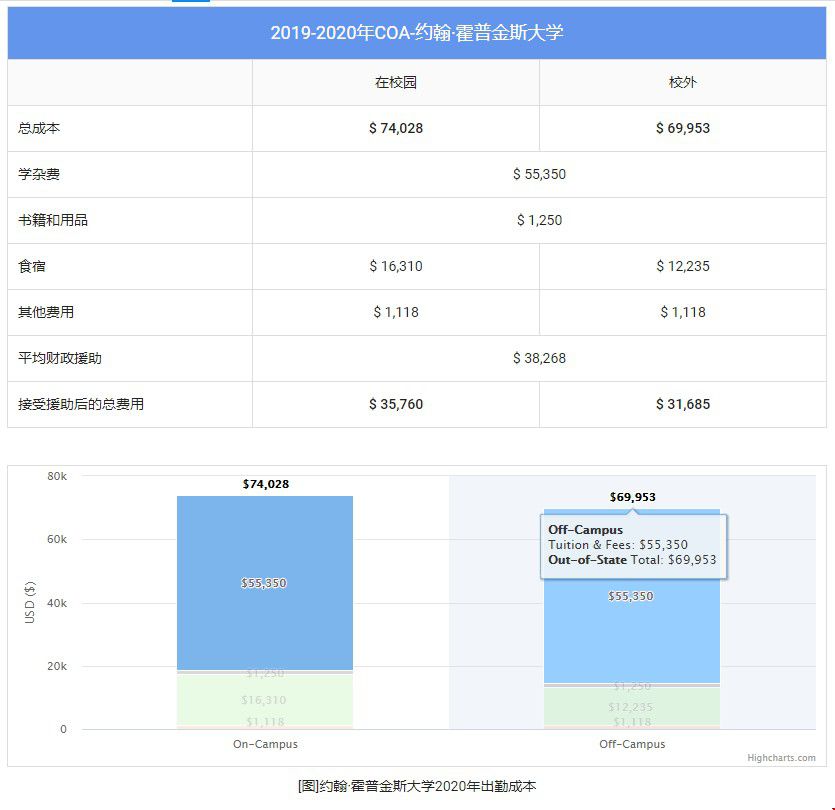Click the average aid value '$ 38,268'
This screenshot has height=810, width=835.
[x=539, y=358]
